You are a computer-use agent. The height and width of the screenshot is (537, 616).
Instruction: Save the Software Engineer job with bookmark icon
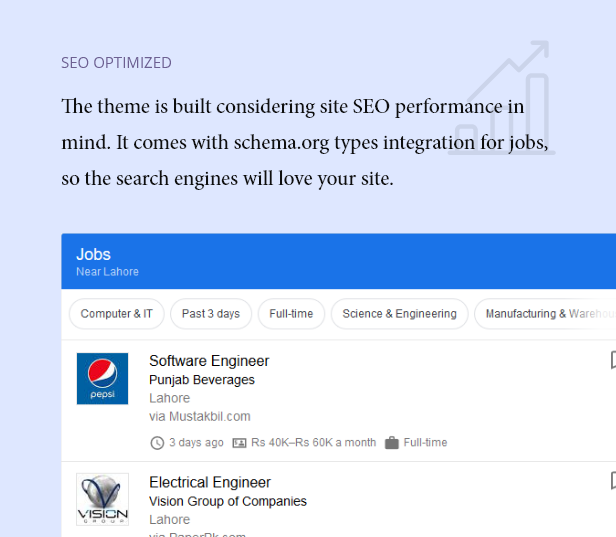(x=613, y=360)
